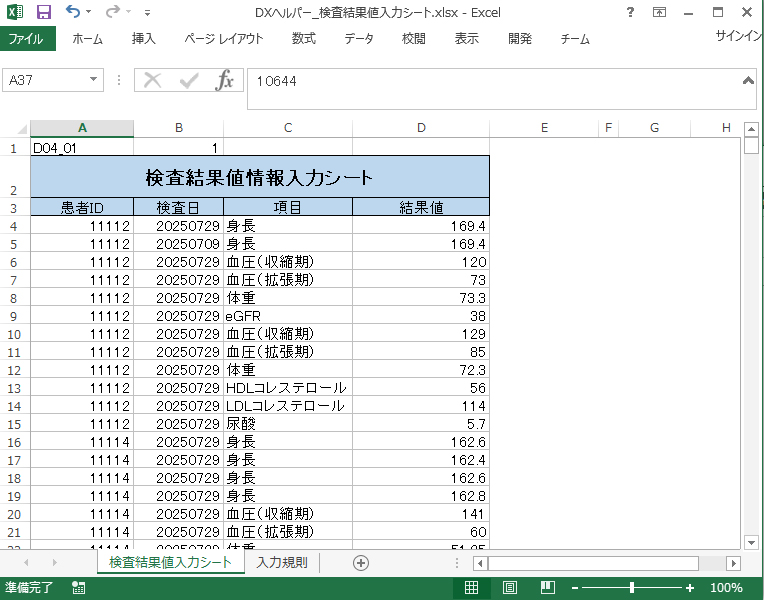The image size is (764, 600).
Task: Click the Cancel X icon in the formula bar
Action: click(153, 81)
